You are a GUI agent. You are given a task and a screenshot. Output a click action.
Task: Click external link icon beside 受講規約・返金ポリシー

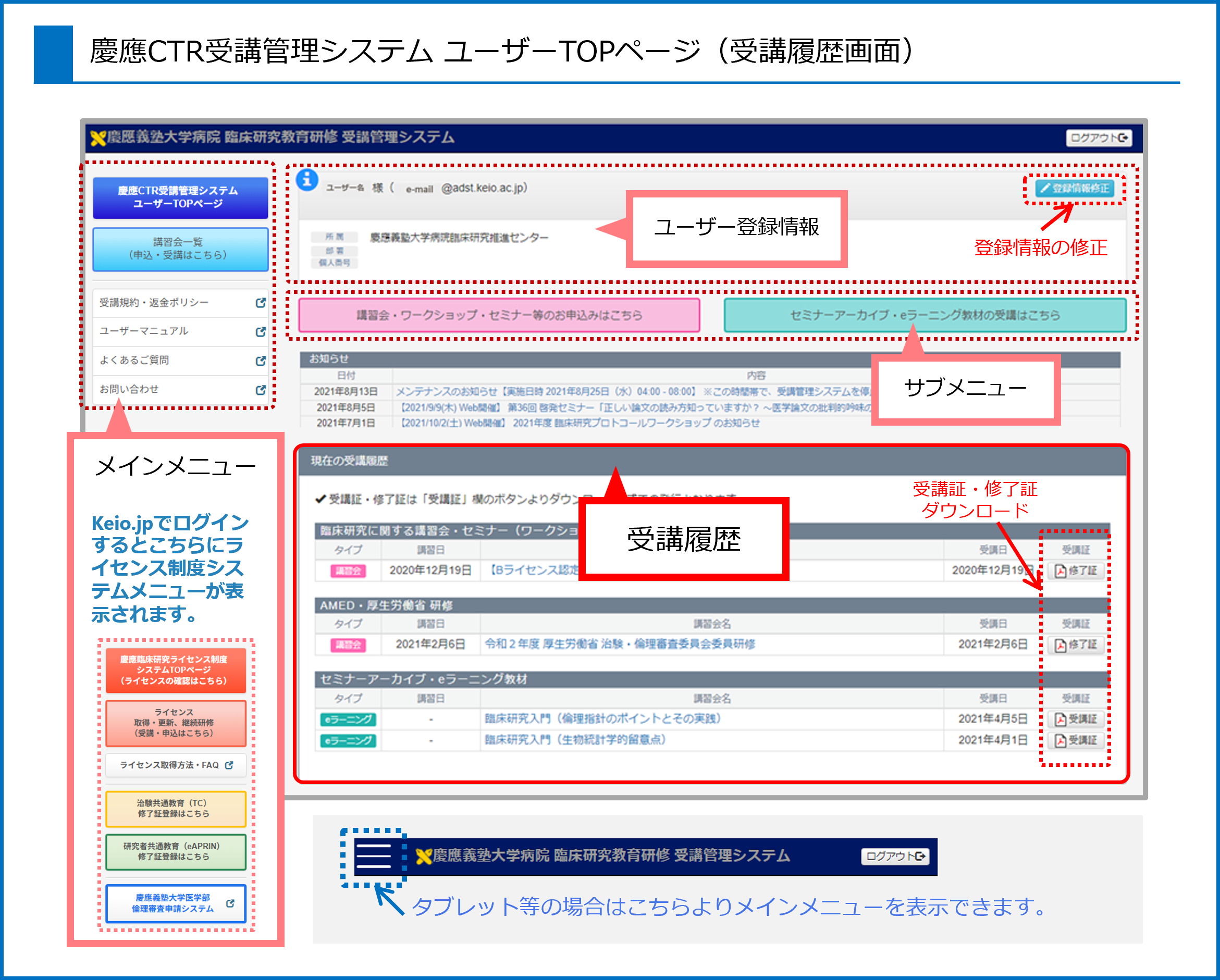260,303
